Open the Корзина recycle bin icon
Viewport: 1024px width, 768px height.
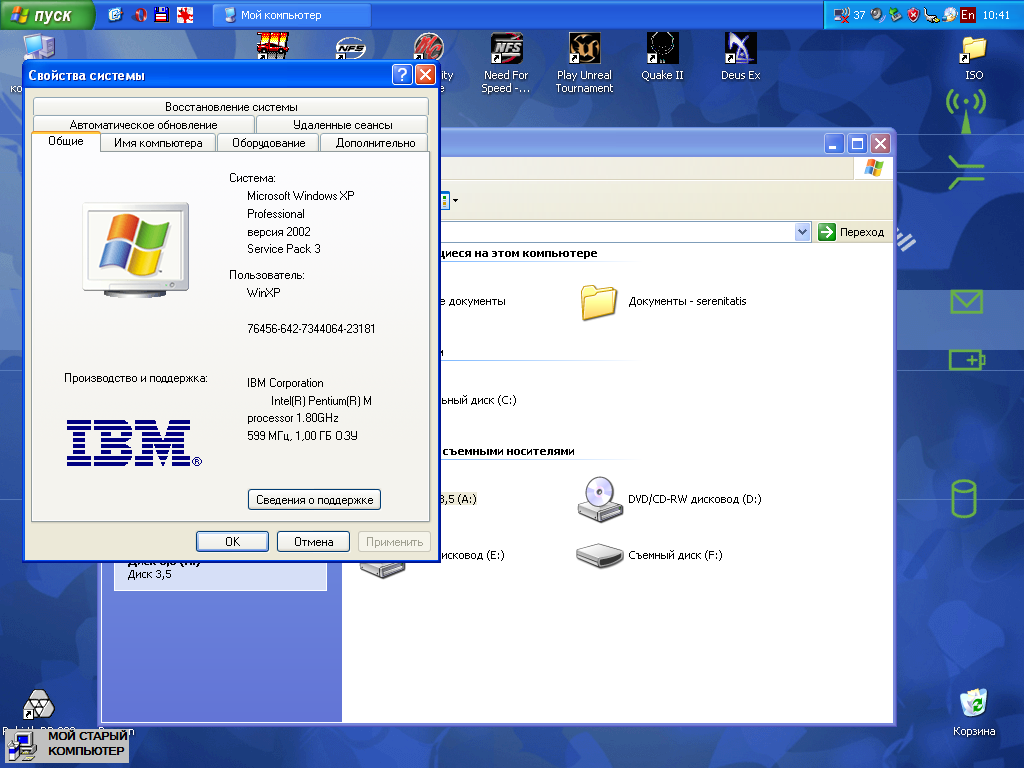tap(974, 704)
